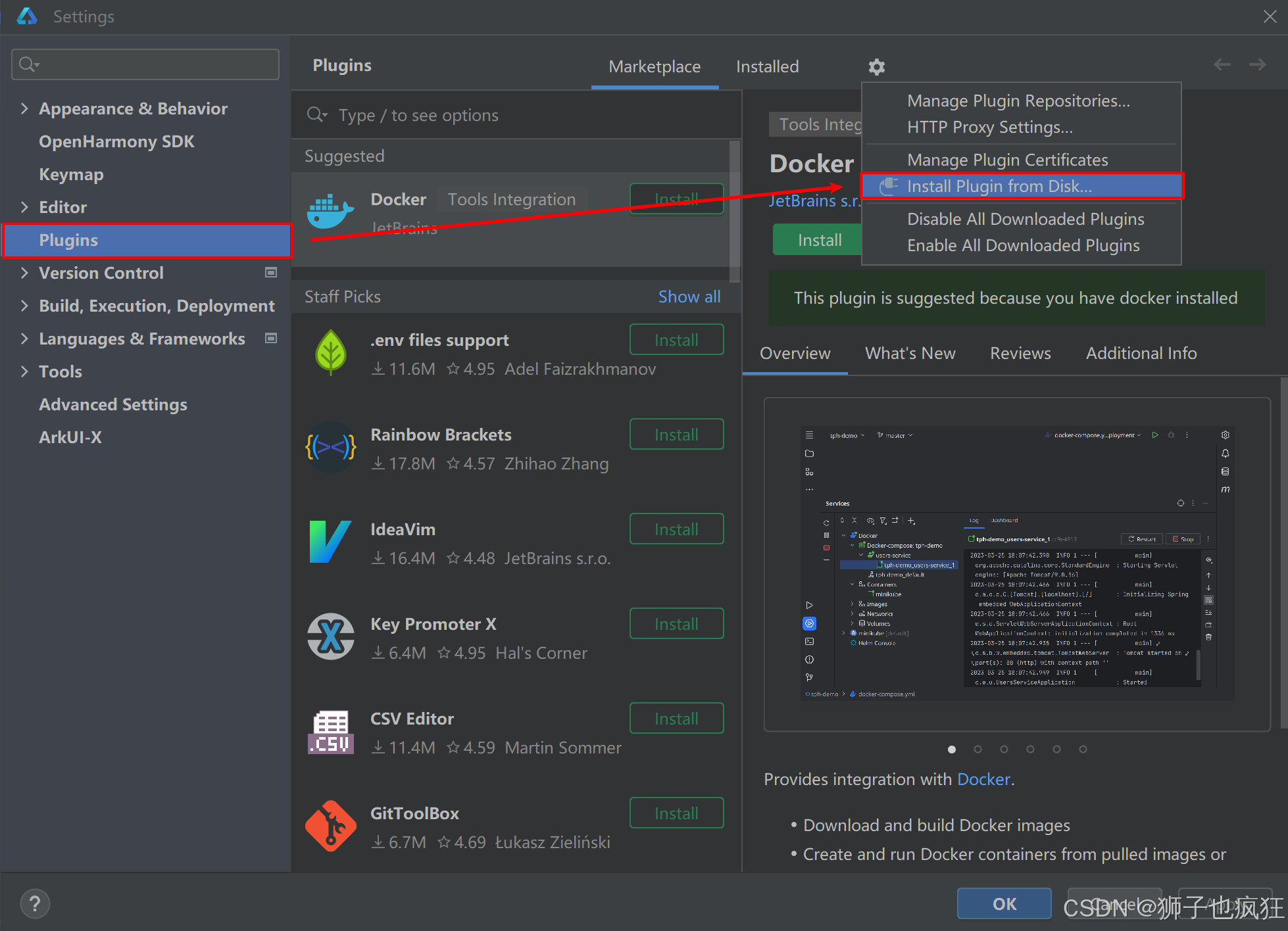Expand the Tools settings category
The width and height of the screenshot is (1288, 931).
[24, 371]
